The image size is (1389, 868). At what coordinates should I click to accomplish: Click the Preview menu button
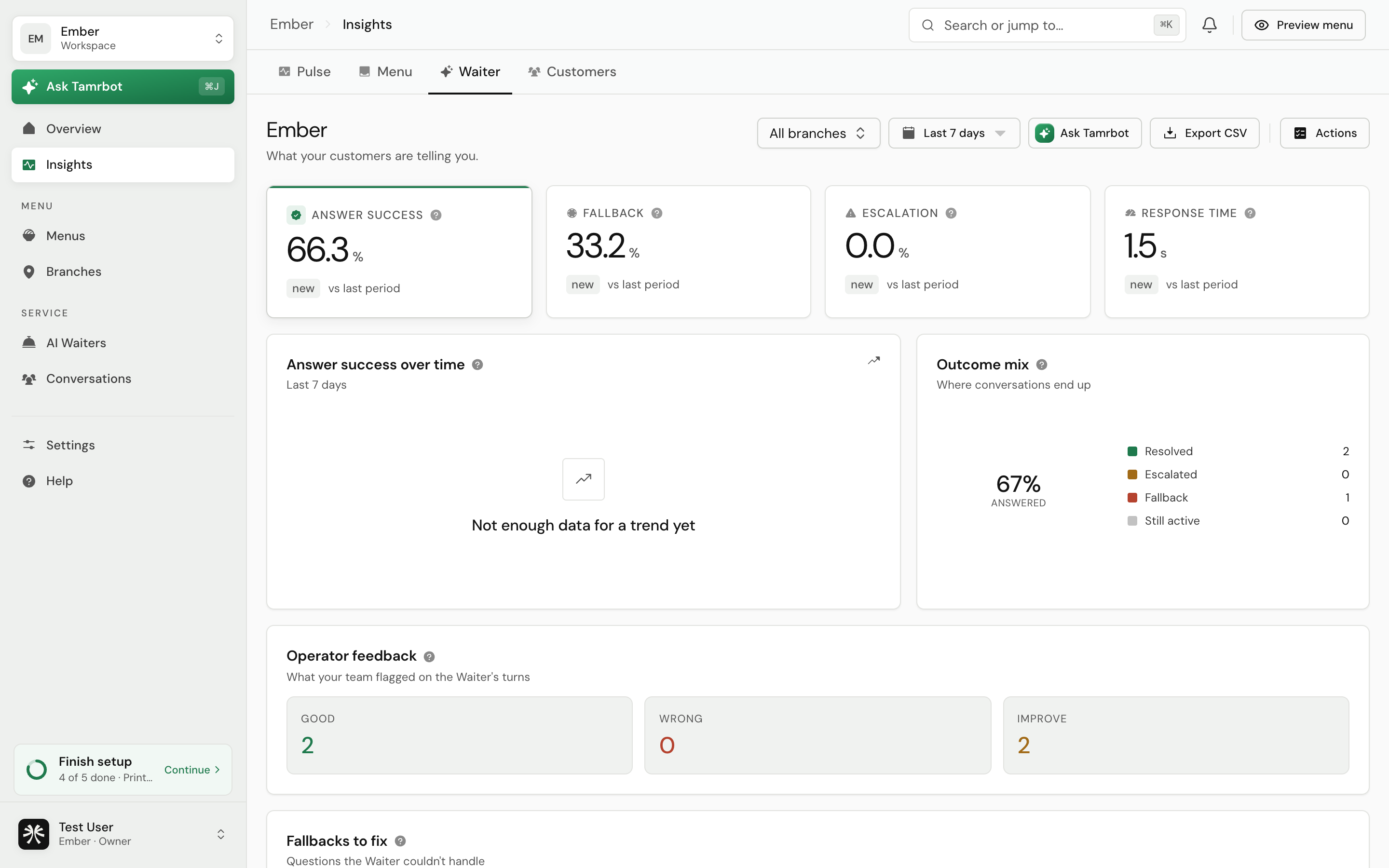tap(1304, 25)
